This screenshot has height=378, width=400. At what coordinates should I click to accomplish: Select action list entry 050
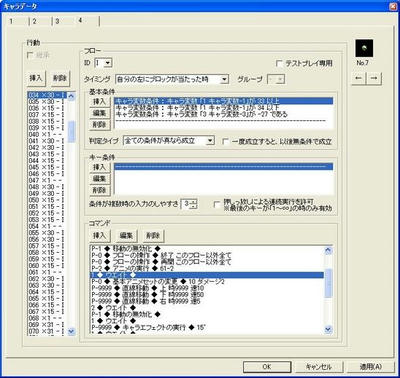click(47, 200)
